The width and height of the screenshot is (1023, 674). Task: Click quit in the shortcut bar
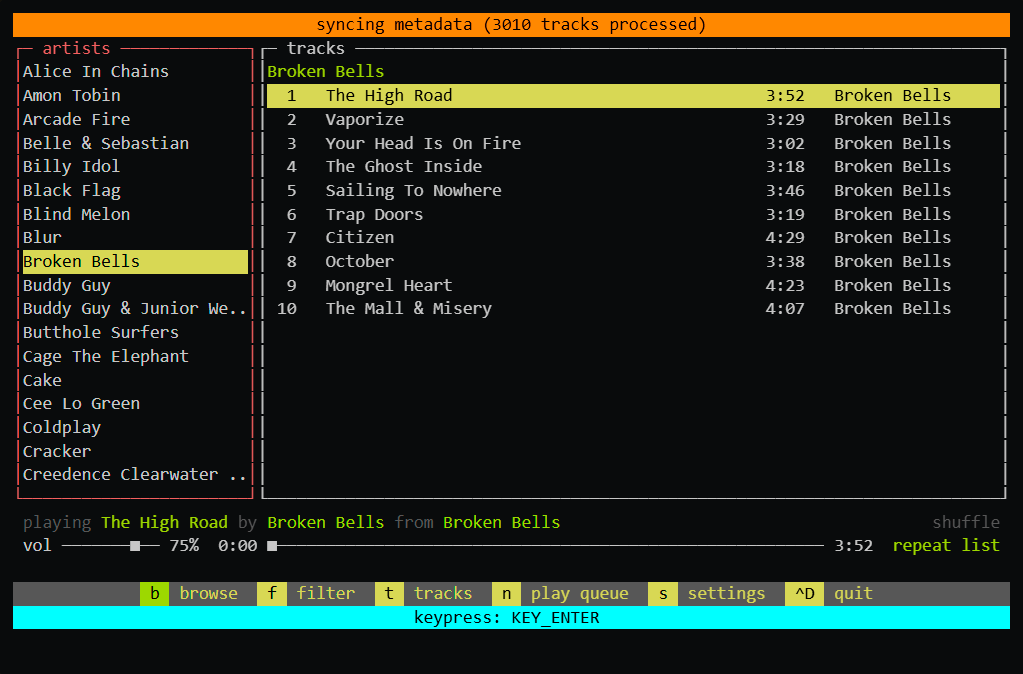click(x=853, y=593)
